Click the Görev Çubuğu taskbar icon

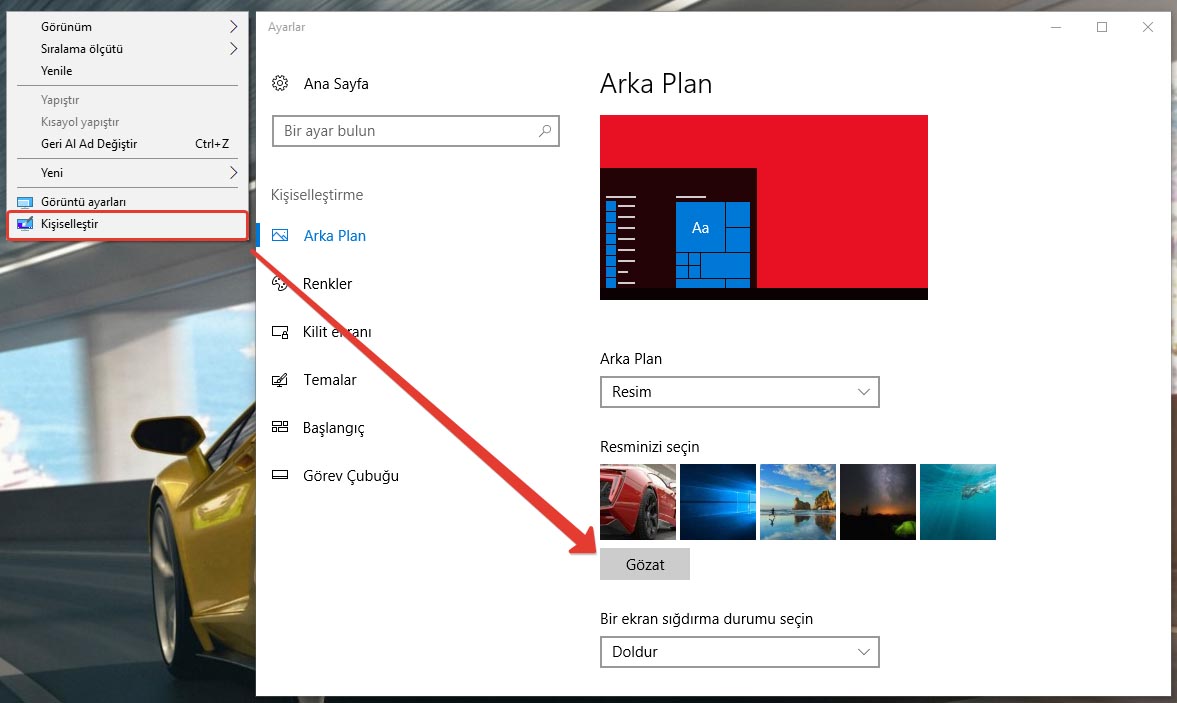(281, 476)
